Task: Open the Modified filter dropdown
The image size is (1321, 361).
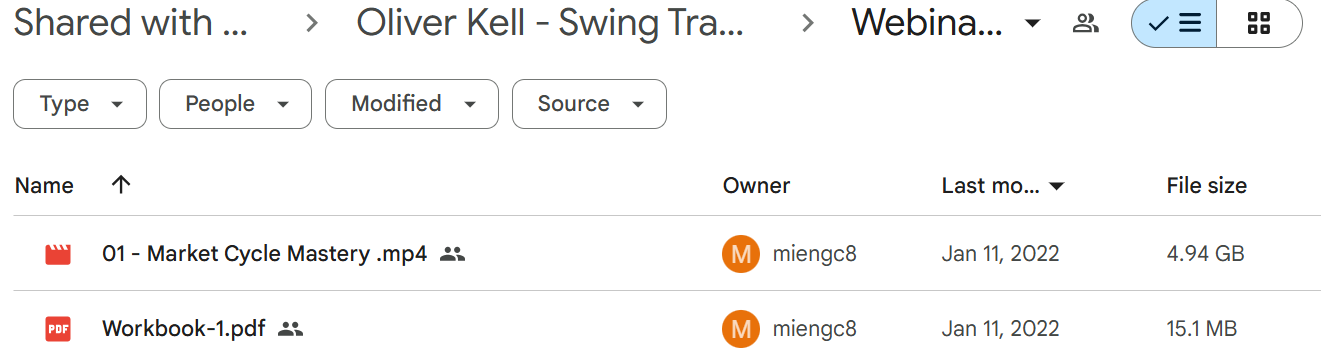Action: [x=412, y=104]
